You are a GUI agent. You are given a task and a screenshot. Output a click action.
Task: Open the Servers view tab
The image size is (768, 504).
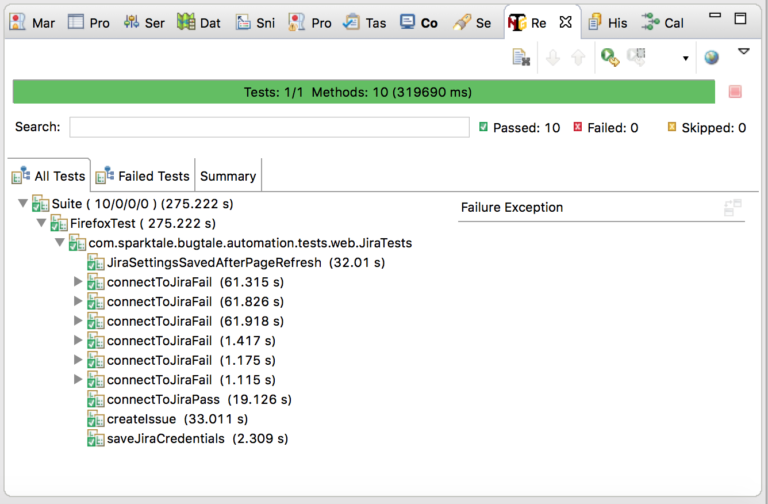(x=144, y=23)
